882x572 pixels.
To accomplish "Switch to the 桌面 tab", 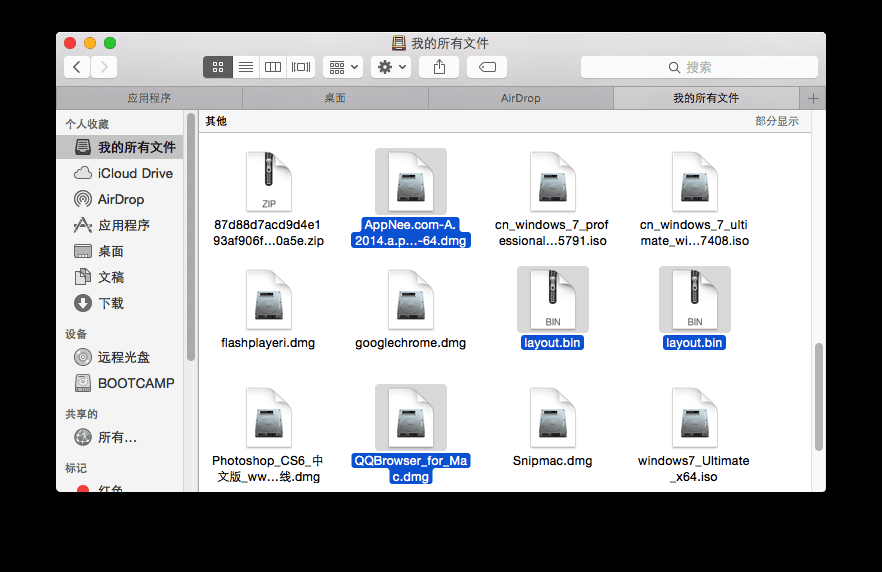I will click(335, 98).
